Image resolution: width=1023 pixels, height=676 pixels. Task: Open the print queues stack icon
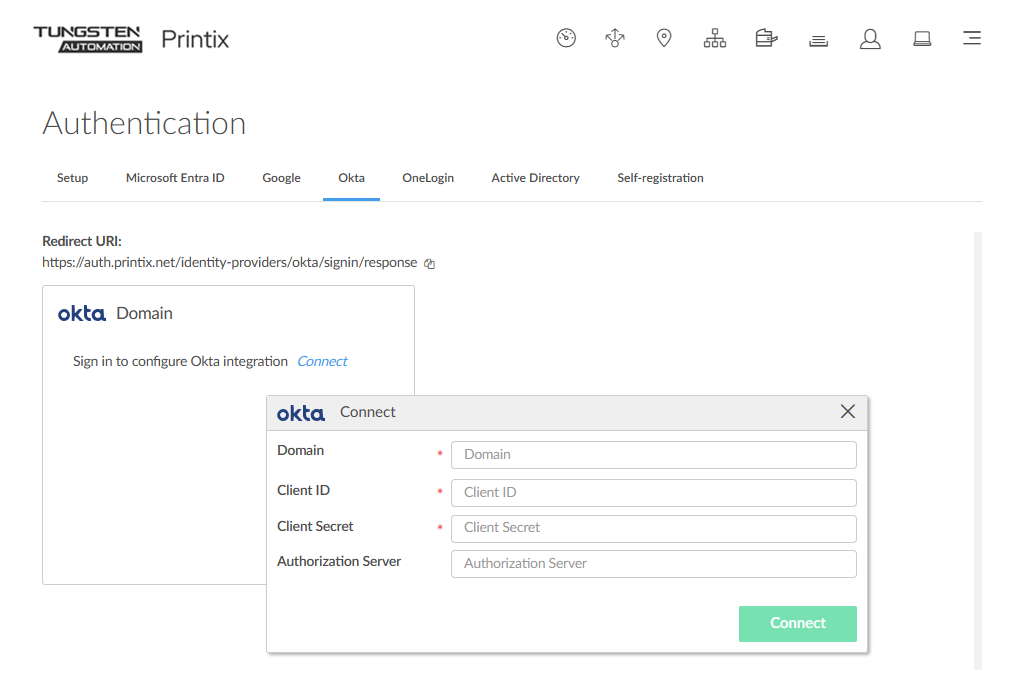pyautogui.click(x=818, y=40)
